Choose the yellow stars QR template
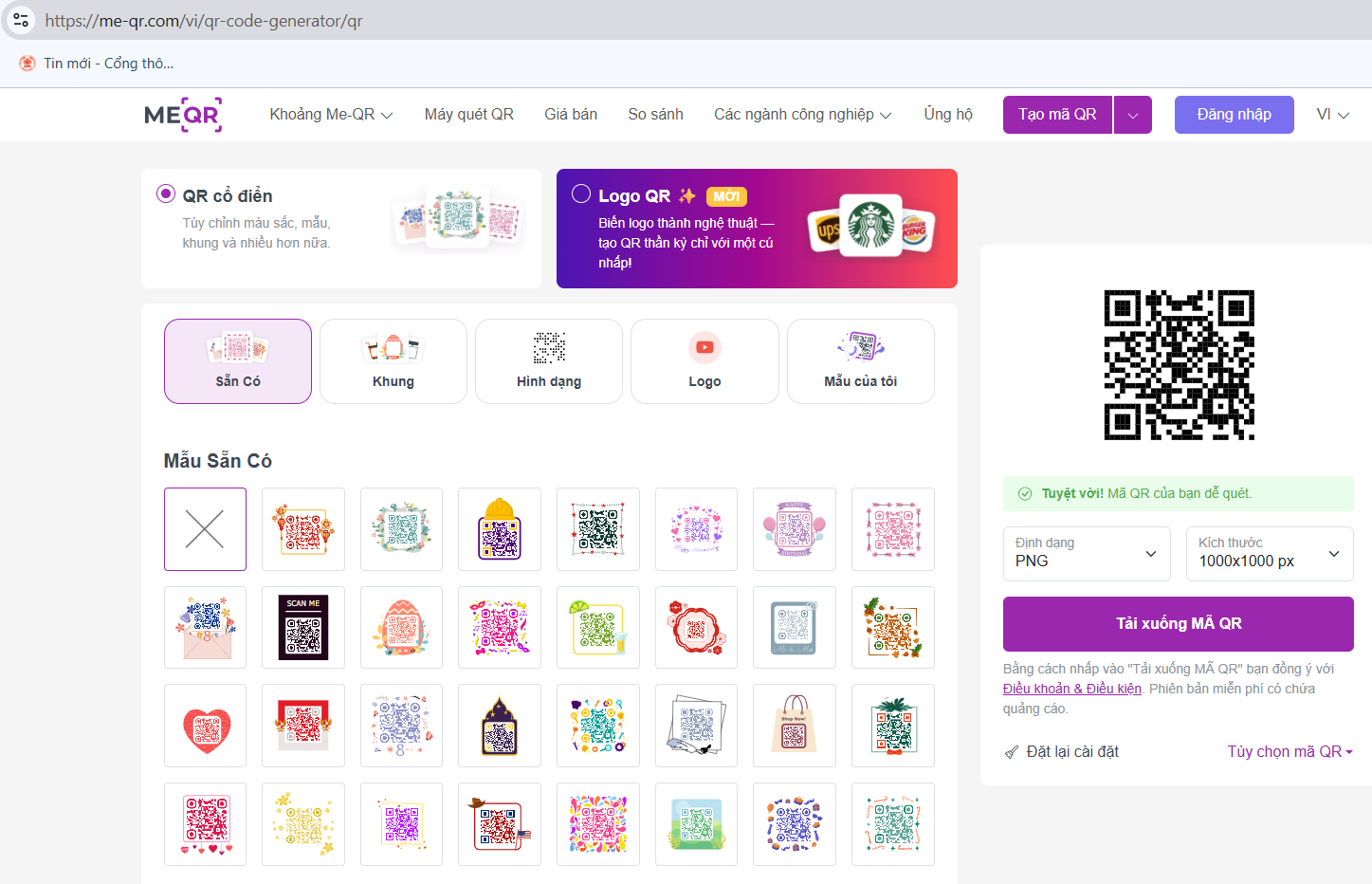 (303, 824)
